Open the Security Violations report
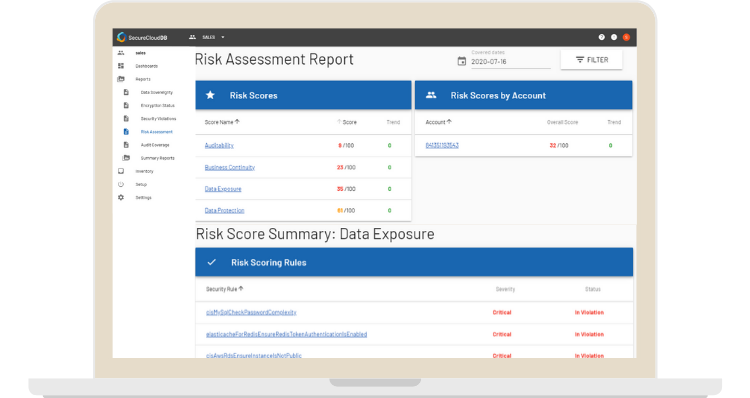750x398 pixels. 158,119
